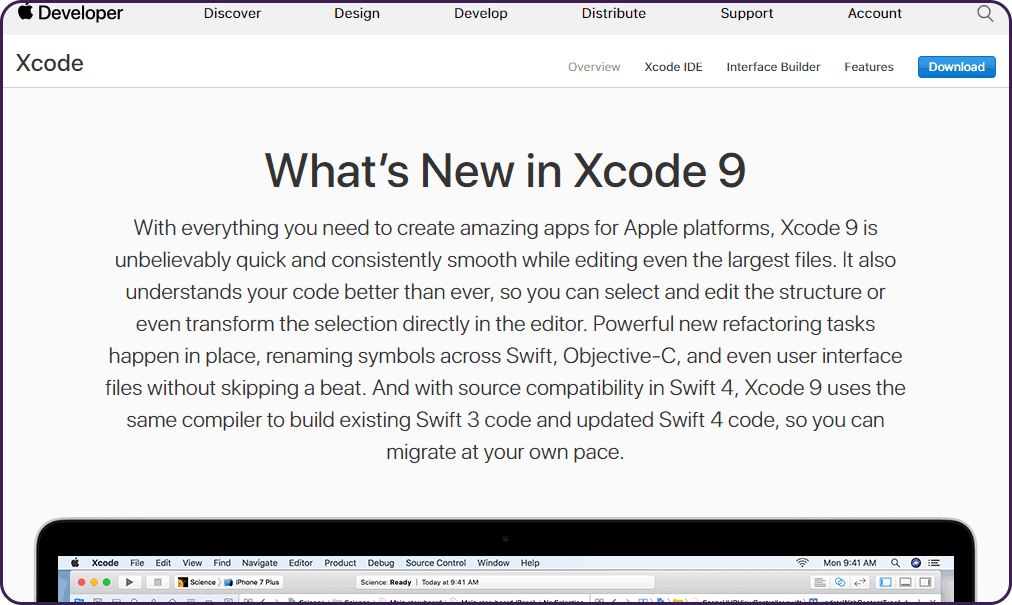
Task: Select the Standard editor icon
Action: 821,582
